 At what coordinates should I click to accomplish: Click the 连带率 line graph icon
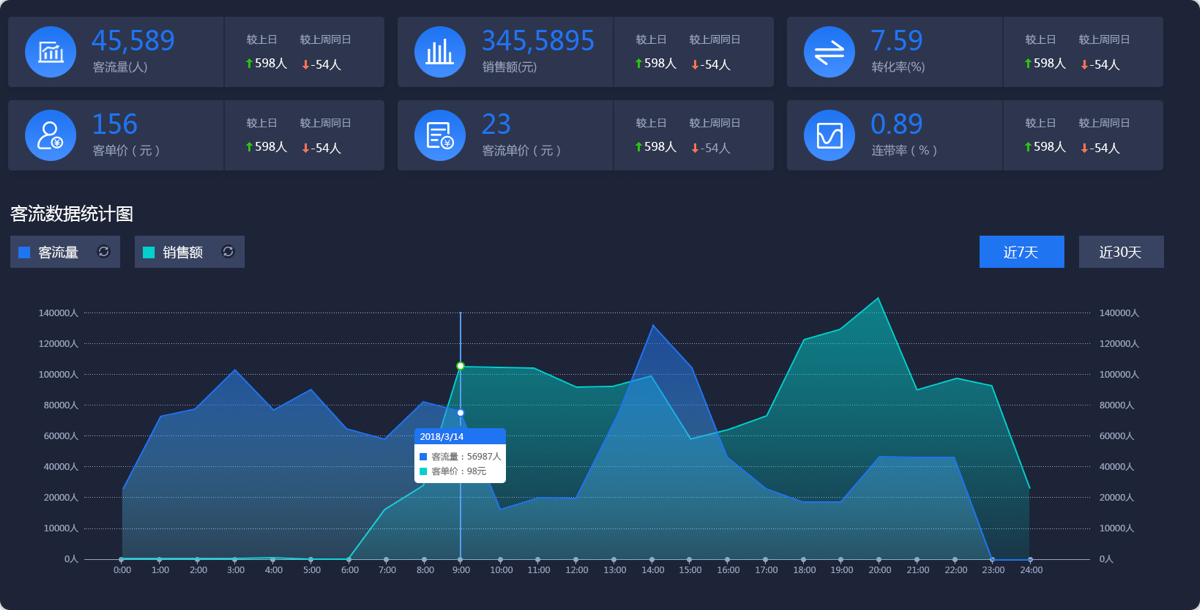(829, 135)
